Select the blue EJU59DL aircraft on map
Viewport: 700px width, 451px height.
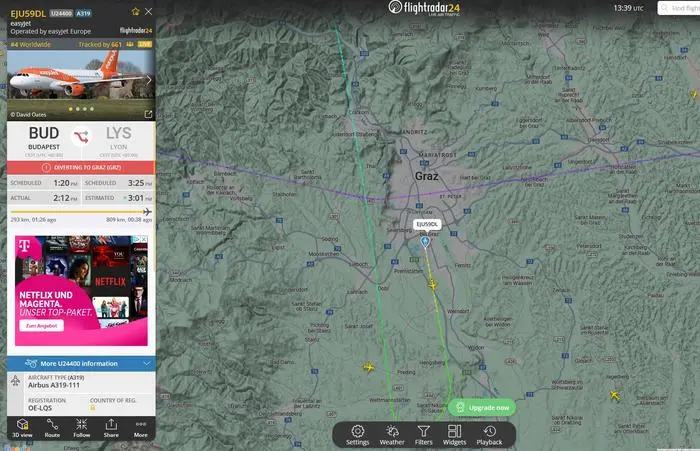425,241
